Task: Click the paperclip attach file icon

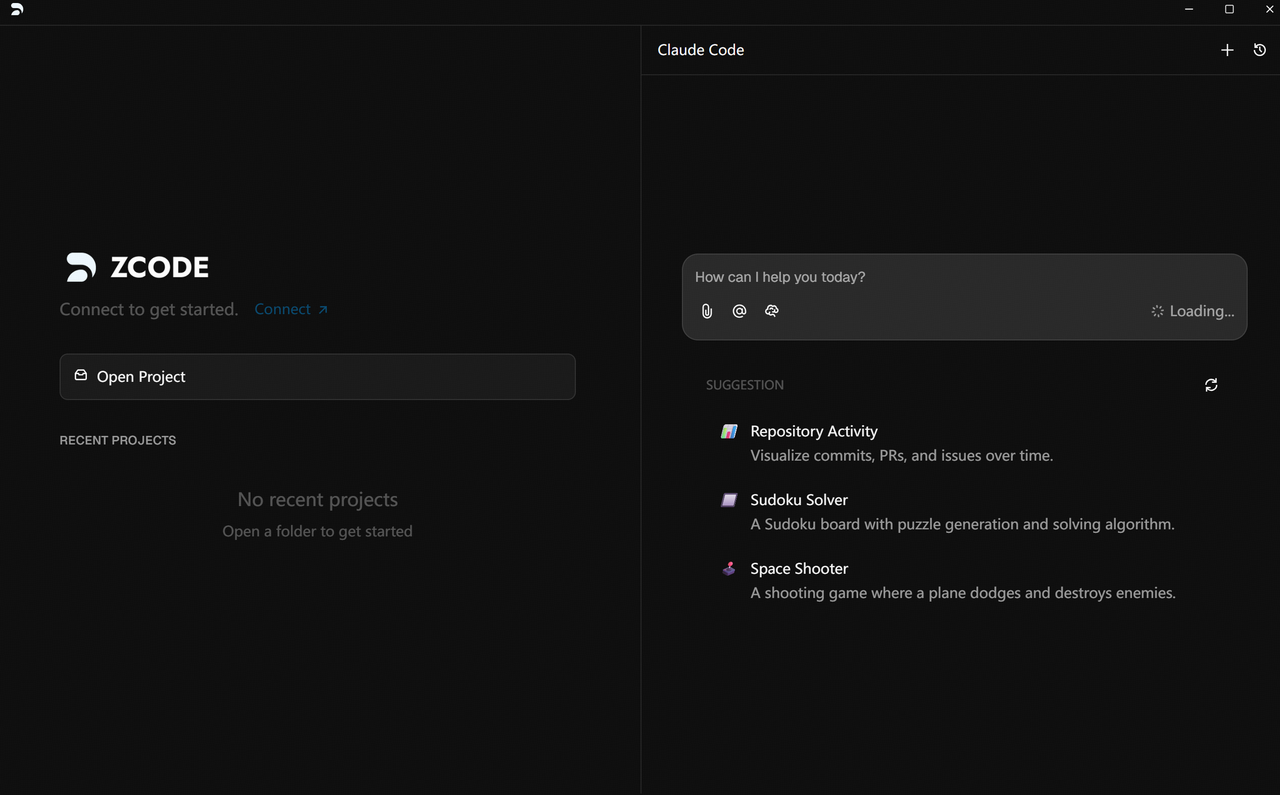Action: coord(707,311)
